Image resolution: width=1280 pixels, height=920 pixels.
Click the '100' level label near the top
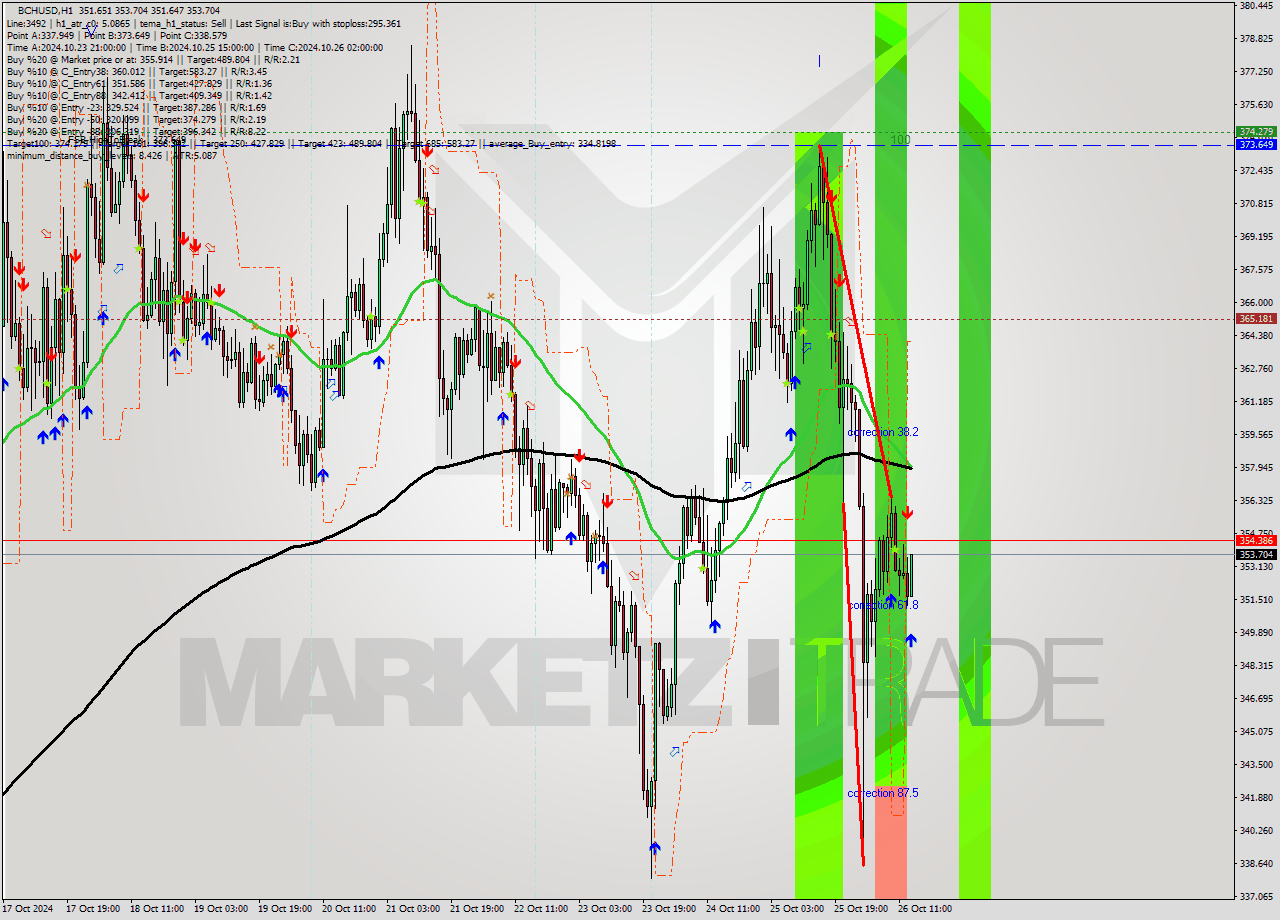[900, 140]
